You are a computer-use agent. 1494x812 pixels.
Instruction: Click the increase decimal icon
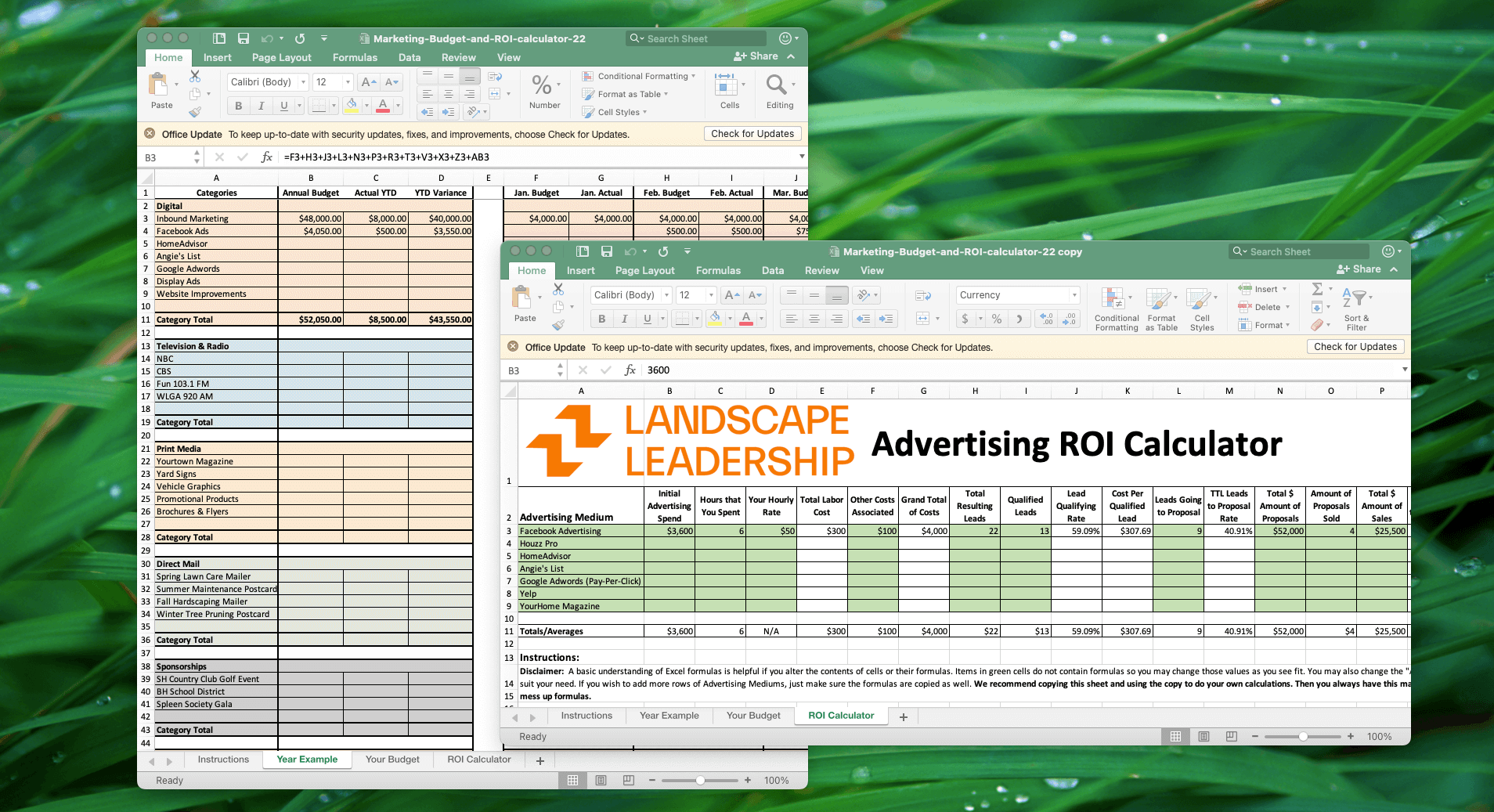[1047, 319]
